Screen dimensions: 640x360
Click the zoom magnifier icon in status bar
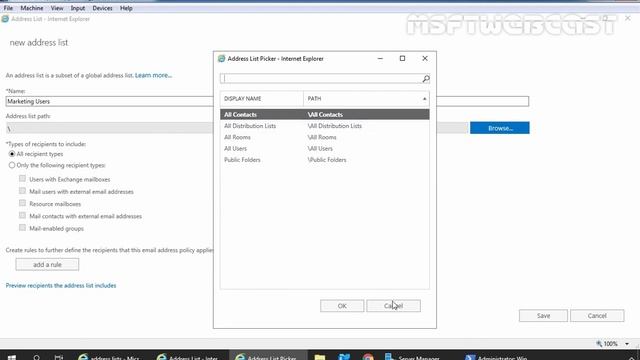point(599,344)
